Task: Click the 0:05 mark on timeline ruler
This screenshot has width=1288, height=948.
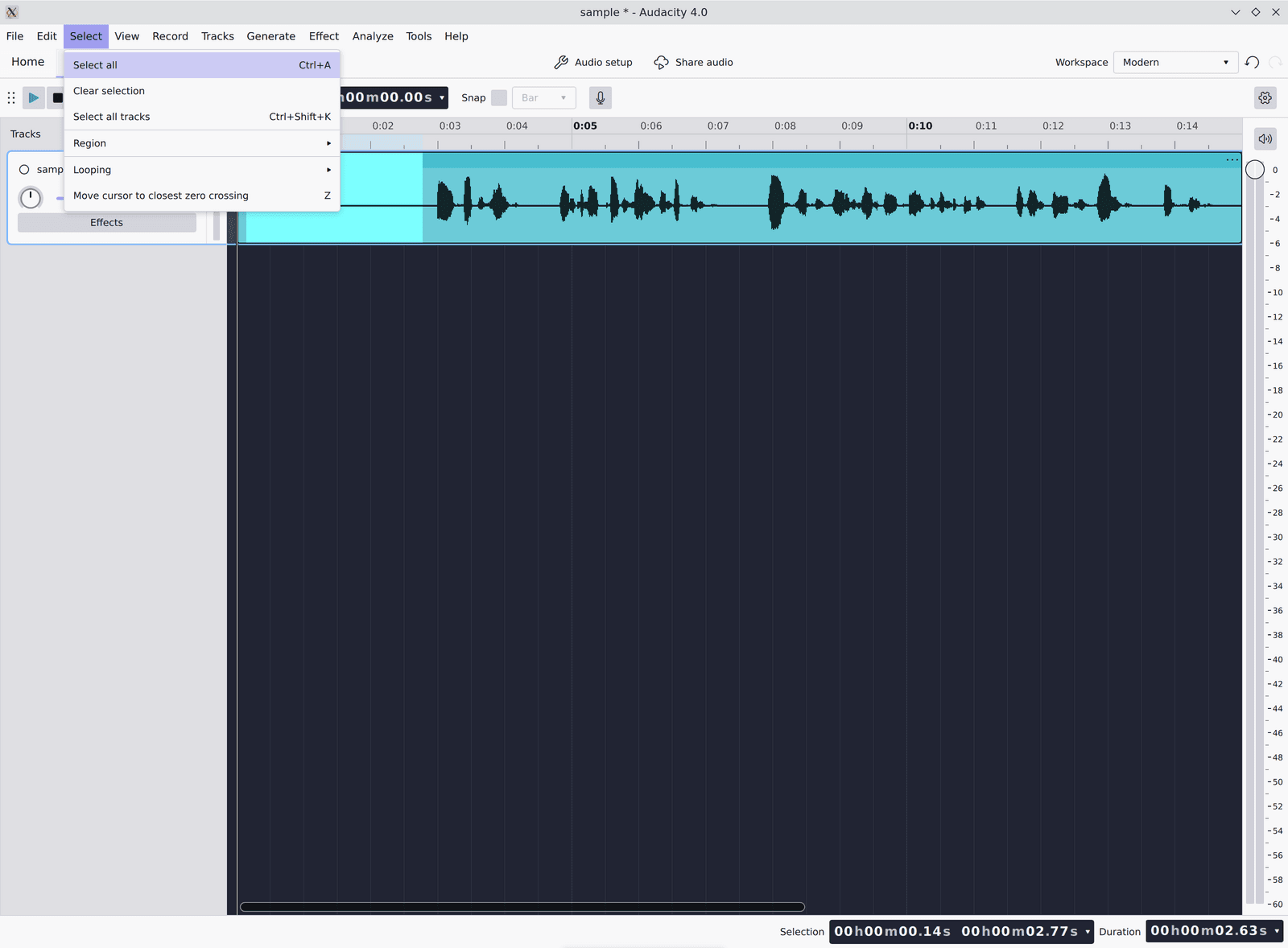Action: click(585, 126)
